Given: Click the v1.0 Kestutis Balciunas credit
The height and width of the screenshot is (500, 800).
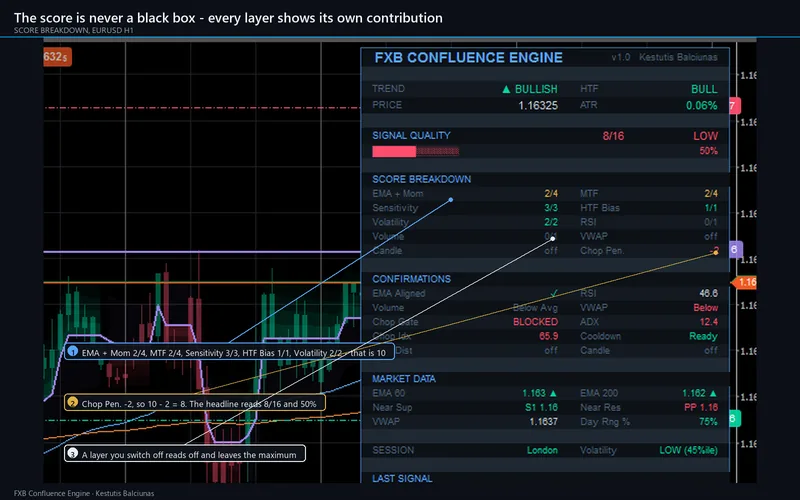Looking at the screenshot, I should click(664, 57).
